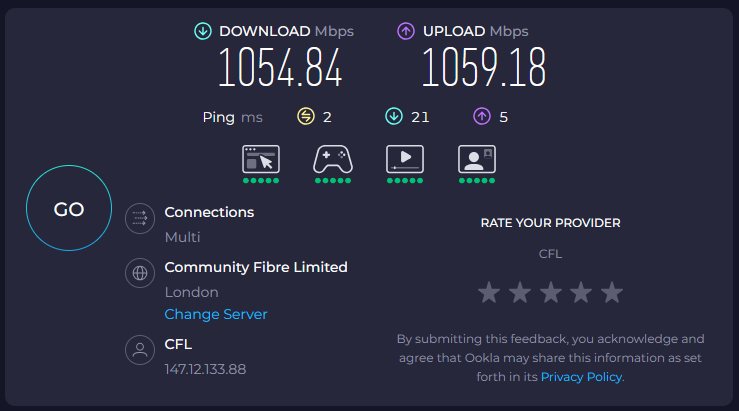Click the Connections arrows icon
Image resolution: width=739 pixels, height=411 pixels.
tap(139, 218)
